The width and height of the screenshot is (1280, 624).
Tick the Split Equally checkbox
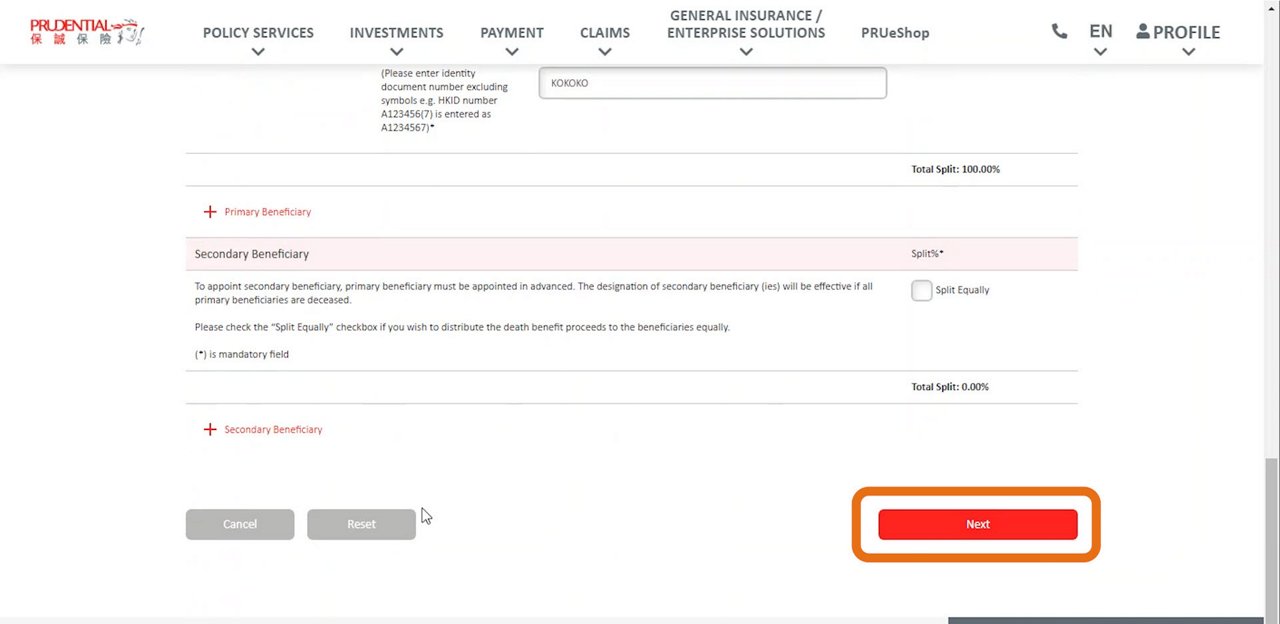tap(921, 290)
